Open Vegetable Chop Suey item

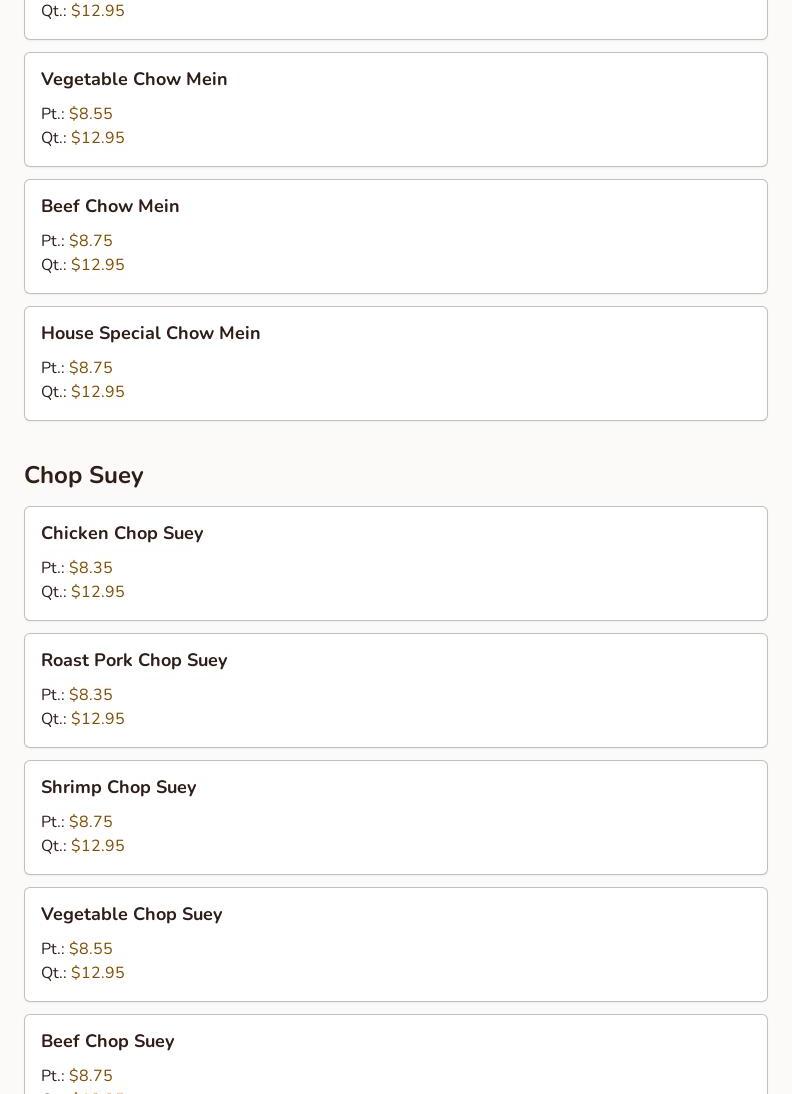click(x=396, y=945)
